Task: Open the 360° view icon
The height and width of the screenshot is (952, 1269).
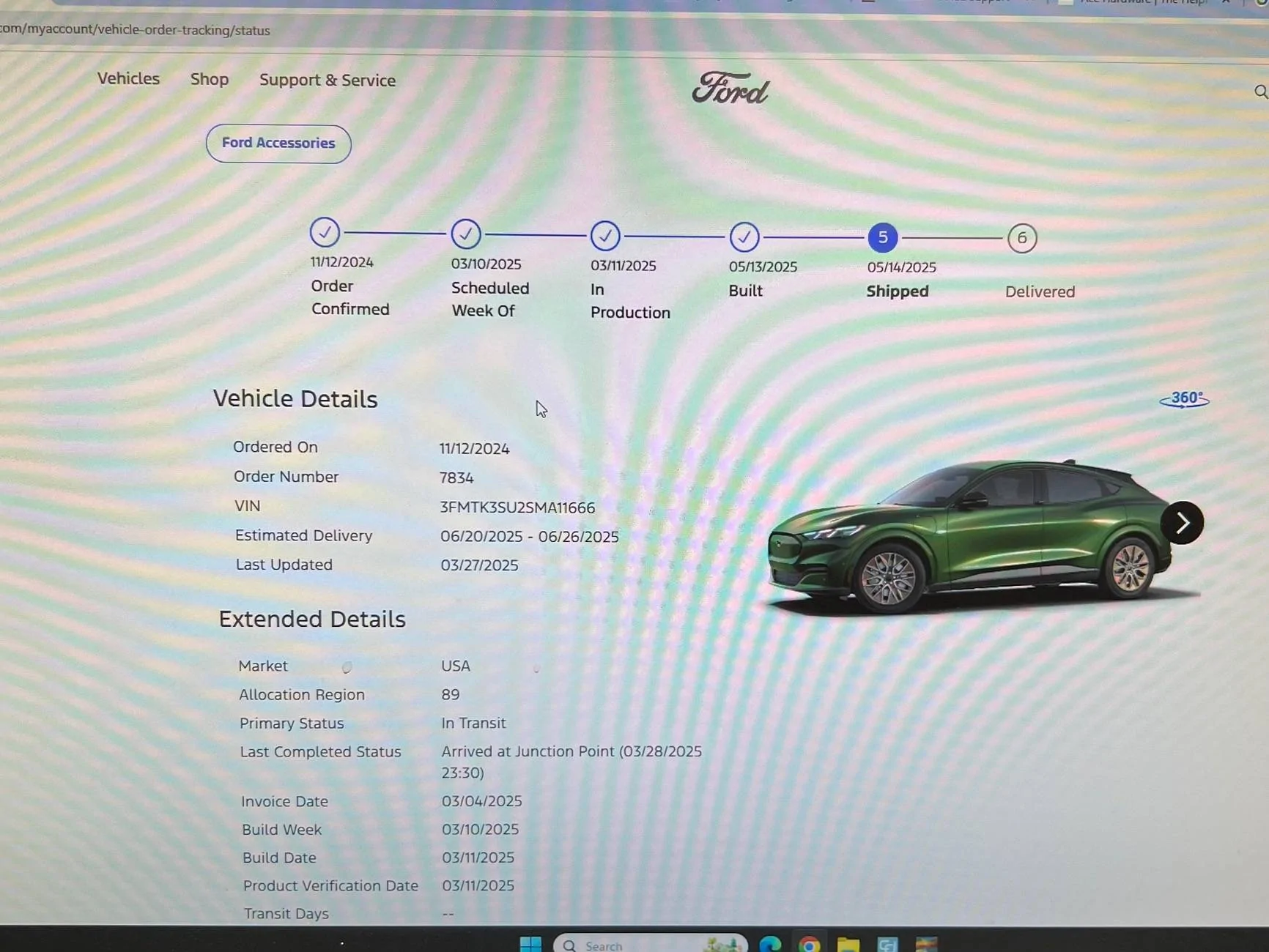Action: point(1185,399)
